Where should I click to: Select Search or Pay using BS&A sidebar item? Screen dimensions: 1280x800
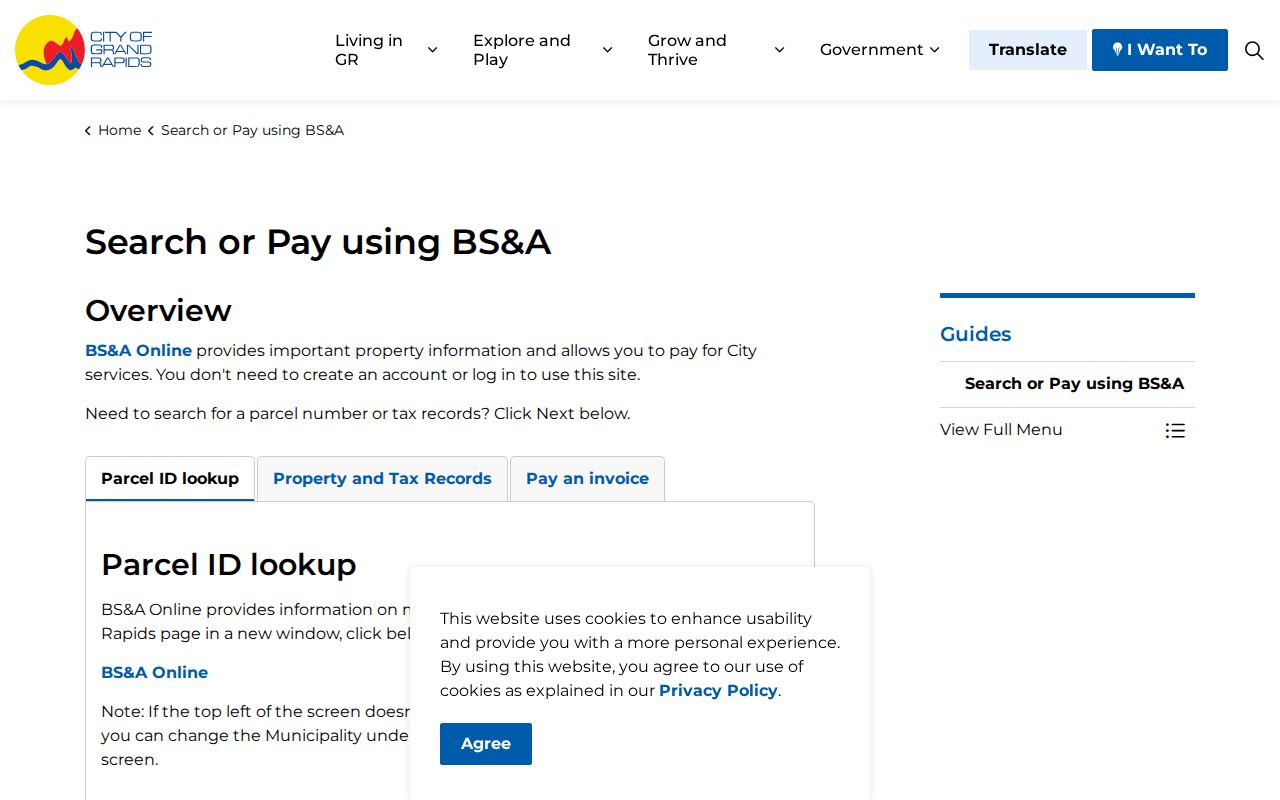click(x=1074, y=384)
